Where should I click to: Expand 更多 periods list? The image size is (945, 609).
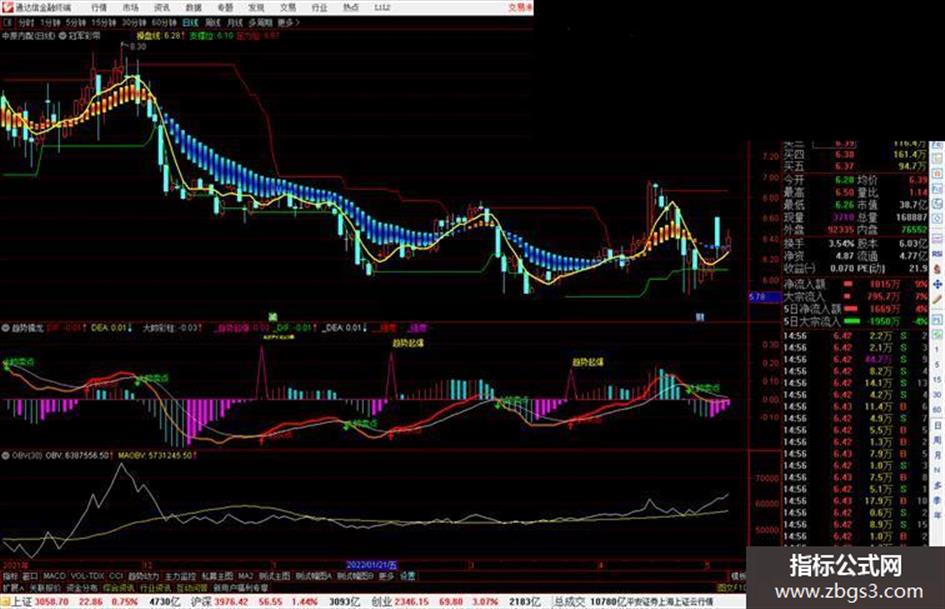pyautogui.click(x=289, y=22)
